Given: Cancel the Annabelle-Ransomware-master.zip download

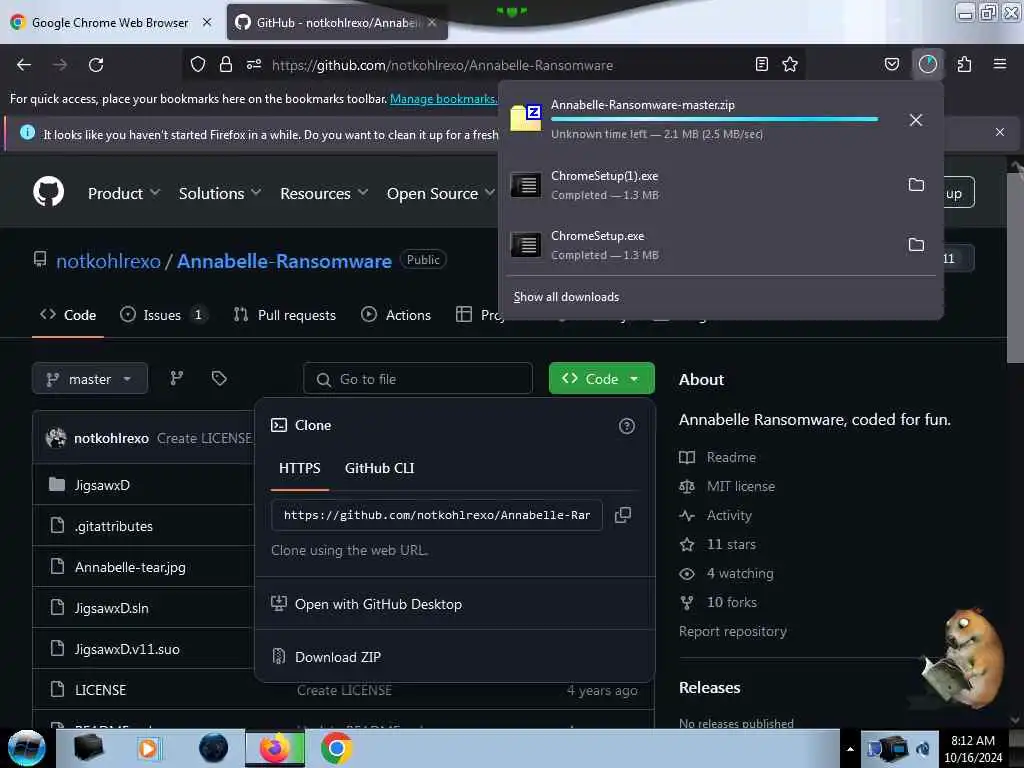Looking at the screenshot, I should (916, 120).
